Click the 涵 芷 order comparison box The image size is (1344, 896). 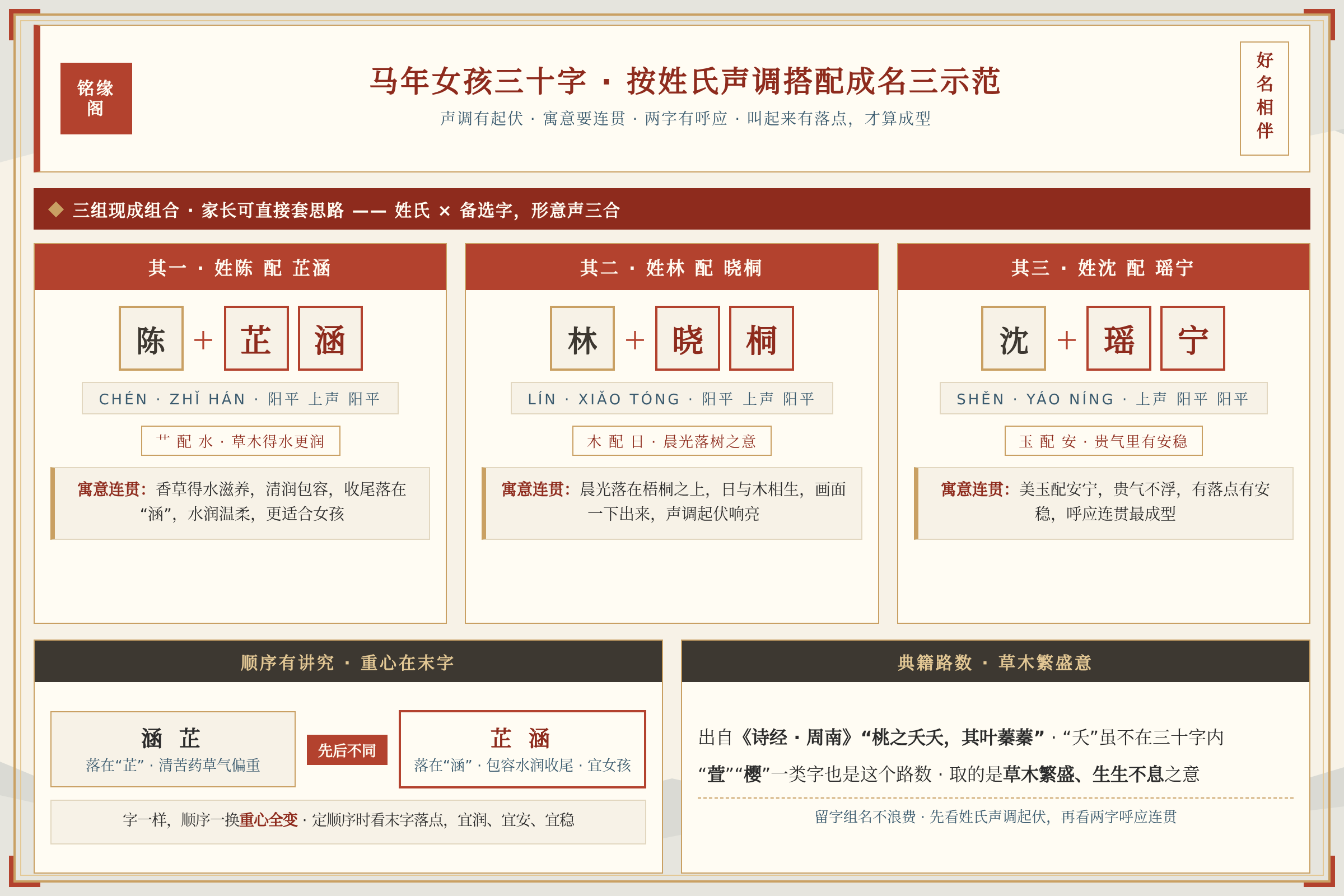172,749
